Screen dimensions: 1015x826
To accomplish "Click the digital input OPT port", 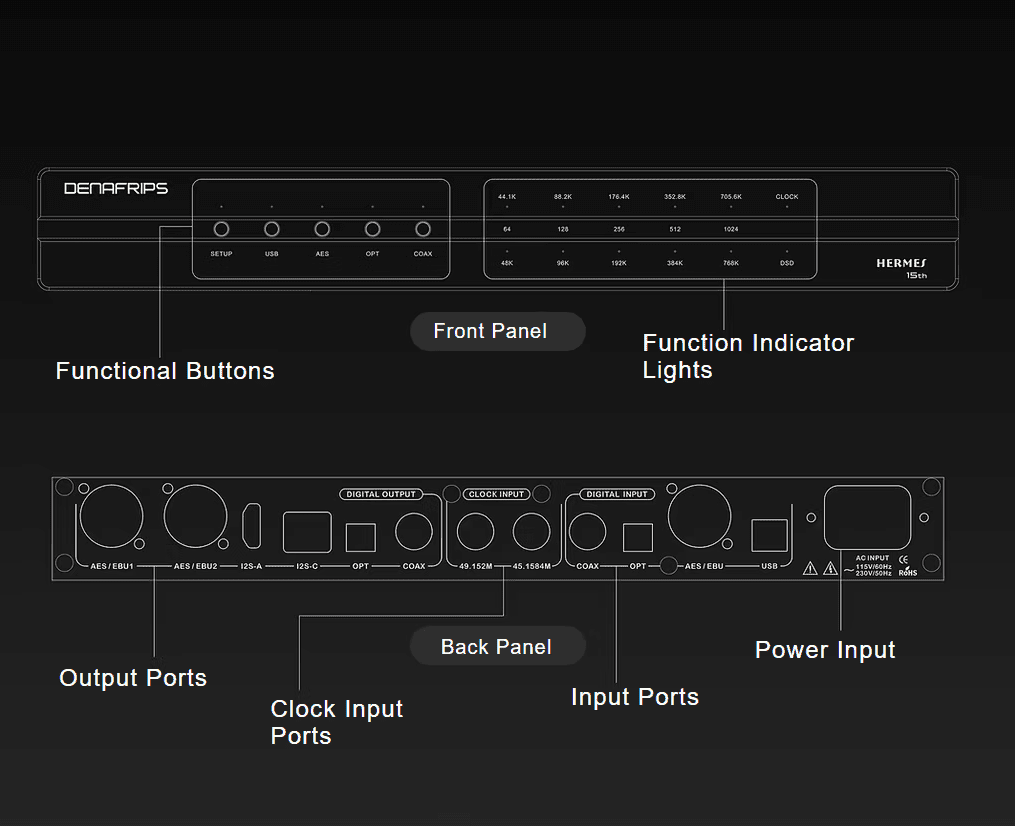I will pos(638,537).
